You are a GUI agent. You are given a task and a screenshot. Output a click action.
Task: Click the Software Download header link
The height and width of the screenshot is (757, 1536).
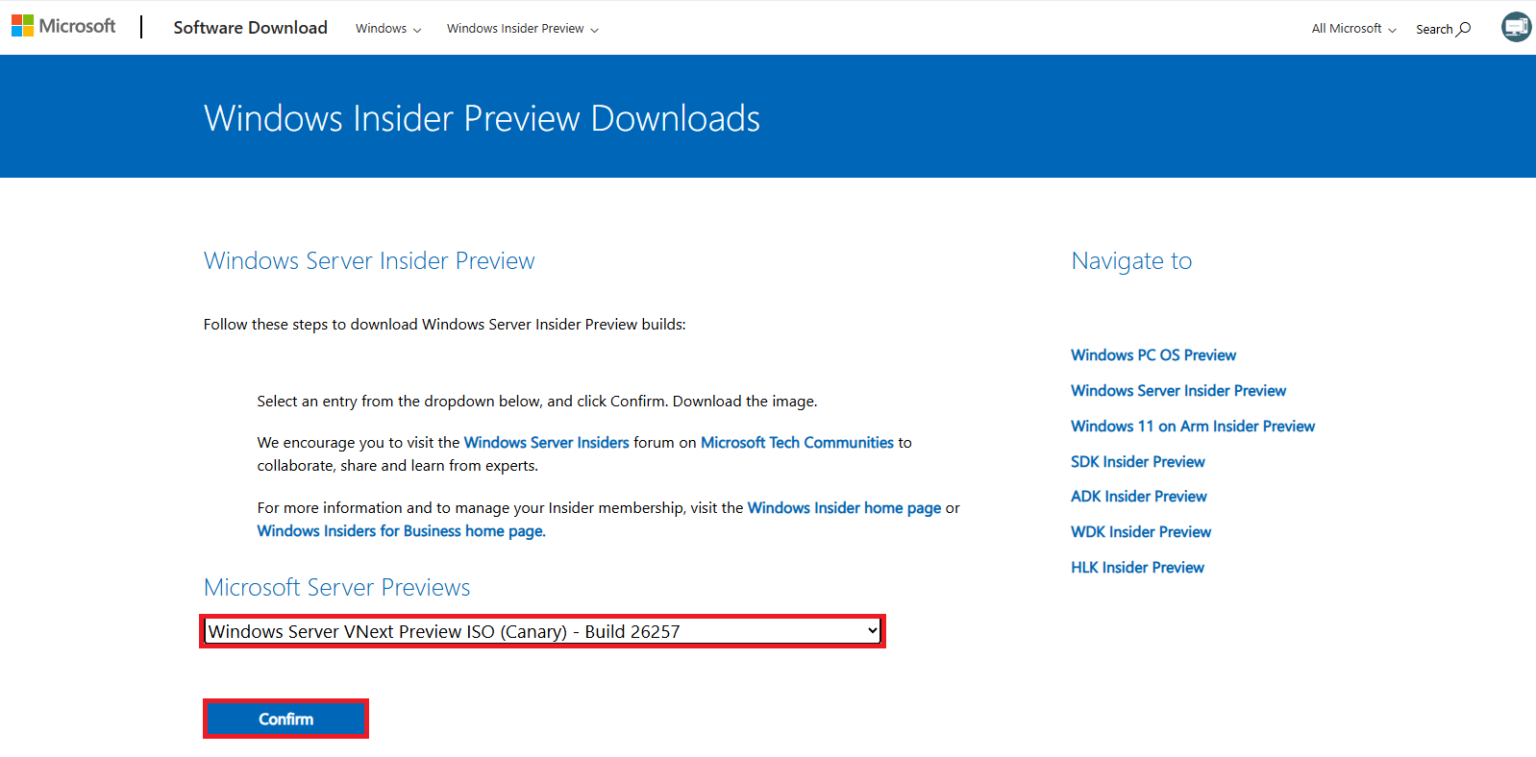click(x=251, y=27)
